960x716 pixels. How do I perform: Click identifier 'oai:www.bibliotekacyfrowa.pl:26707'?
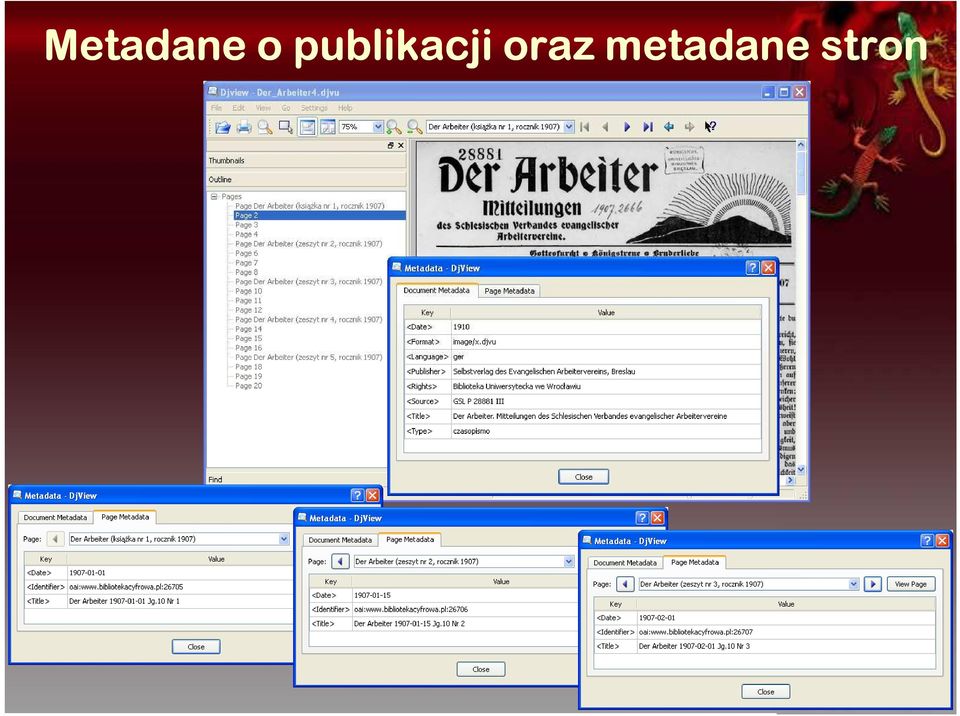click(696, 631)
